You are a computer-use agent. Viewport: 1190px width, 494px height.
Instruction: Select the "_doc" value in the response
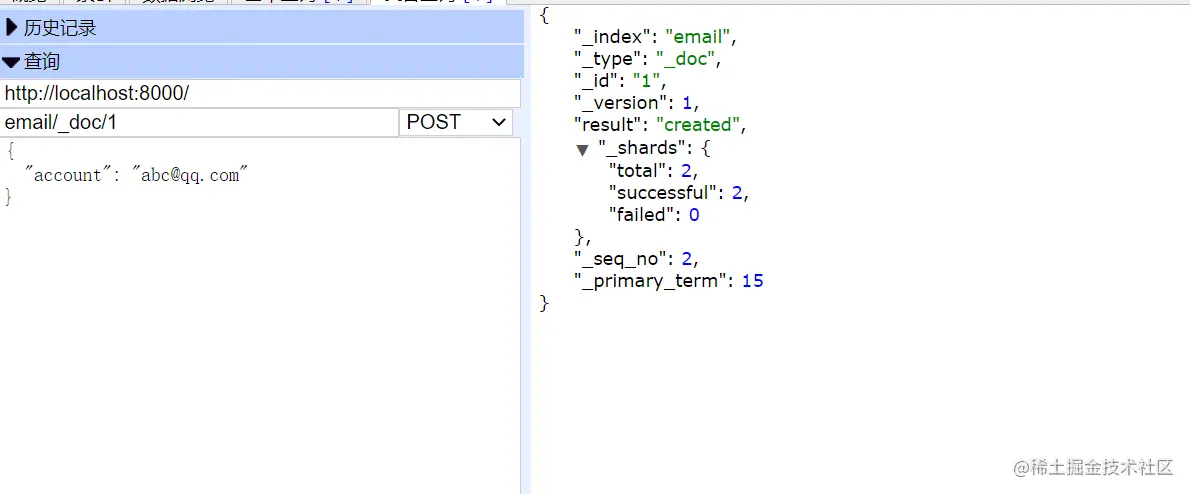tap(685, 58)
